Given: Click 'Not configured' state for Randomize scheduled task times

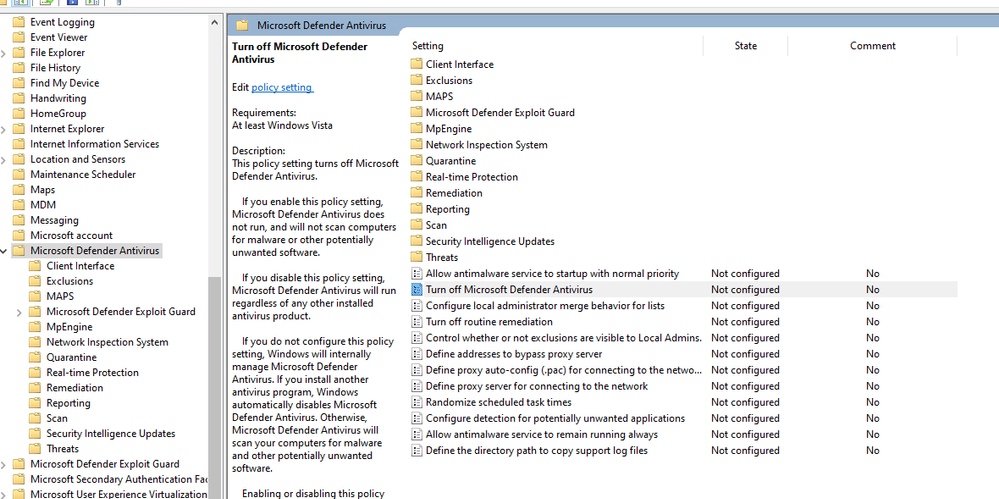Looking at the screenshot, I should pos(745,402).
